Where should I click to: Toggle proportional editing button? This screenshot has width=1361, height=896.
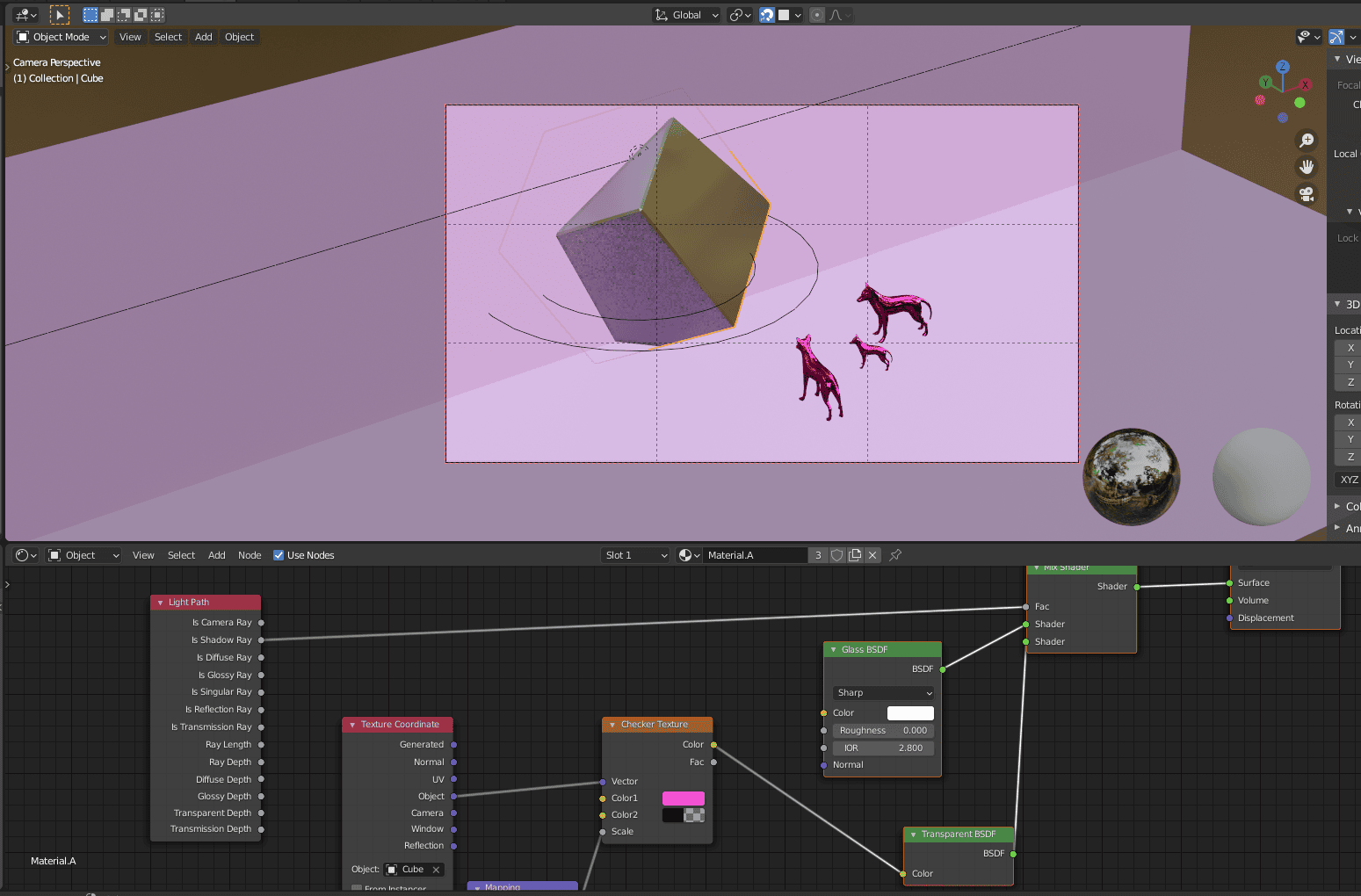[x=817, y=15]
